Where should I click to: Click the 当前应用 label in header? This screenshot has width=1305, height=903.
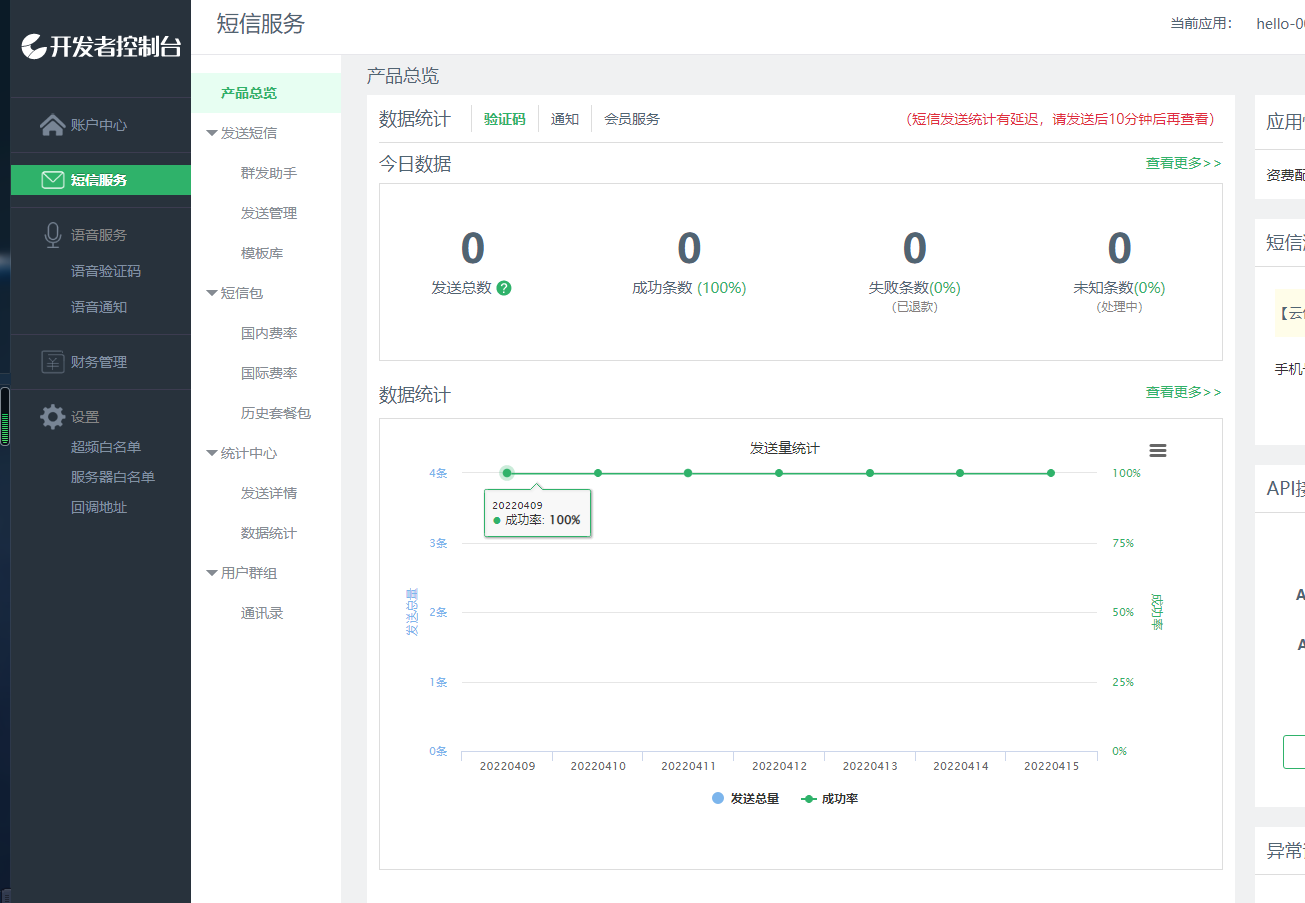[x=1201, y=23]
